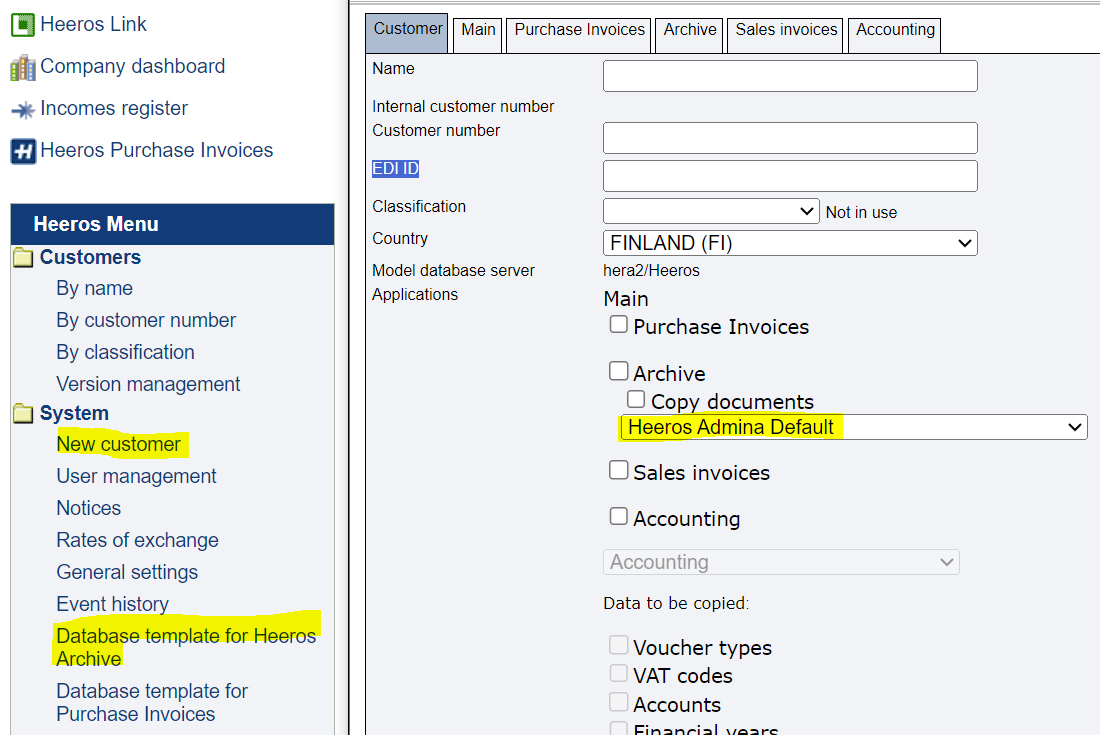List customers By customer number
This screenshot has height=735, width=1100.
click(146, 321)
